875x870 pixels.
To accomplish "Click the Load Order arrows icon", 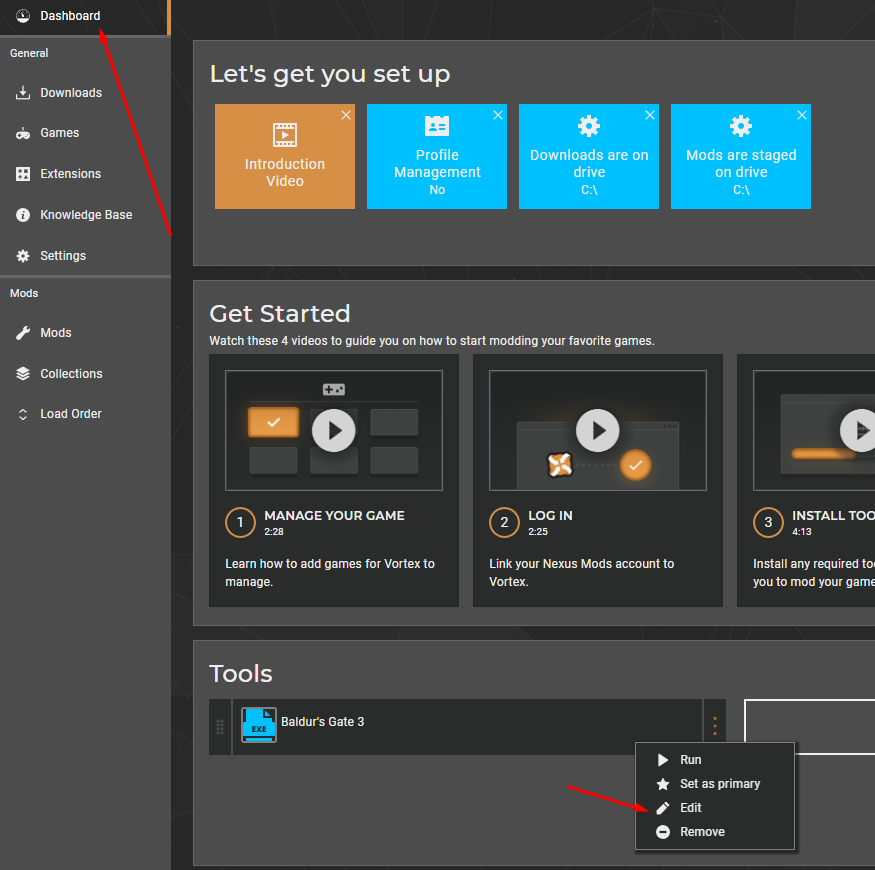I will 23,414.
